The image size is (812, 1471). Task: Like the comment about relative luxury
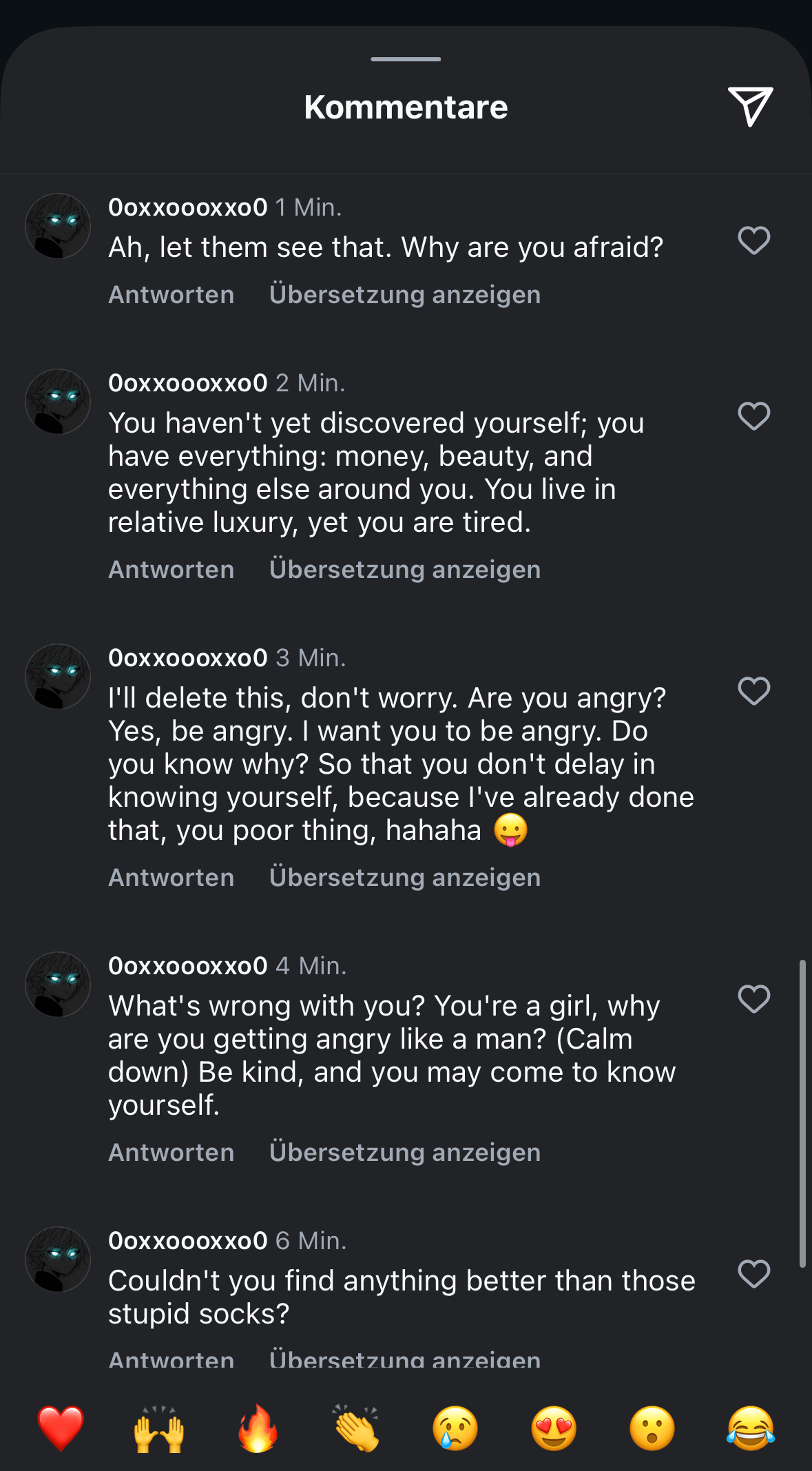click(x=753, y=416)
